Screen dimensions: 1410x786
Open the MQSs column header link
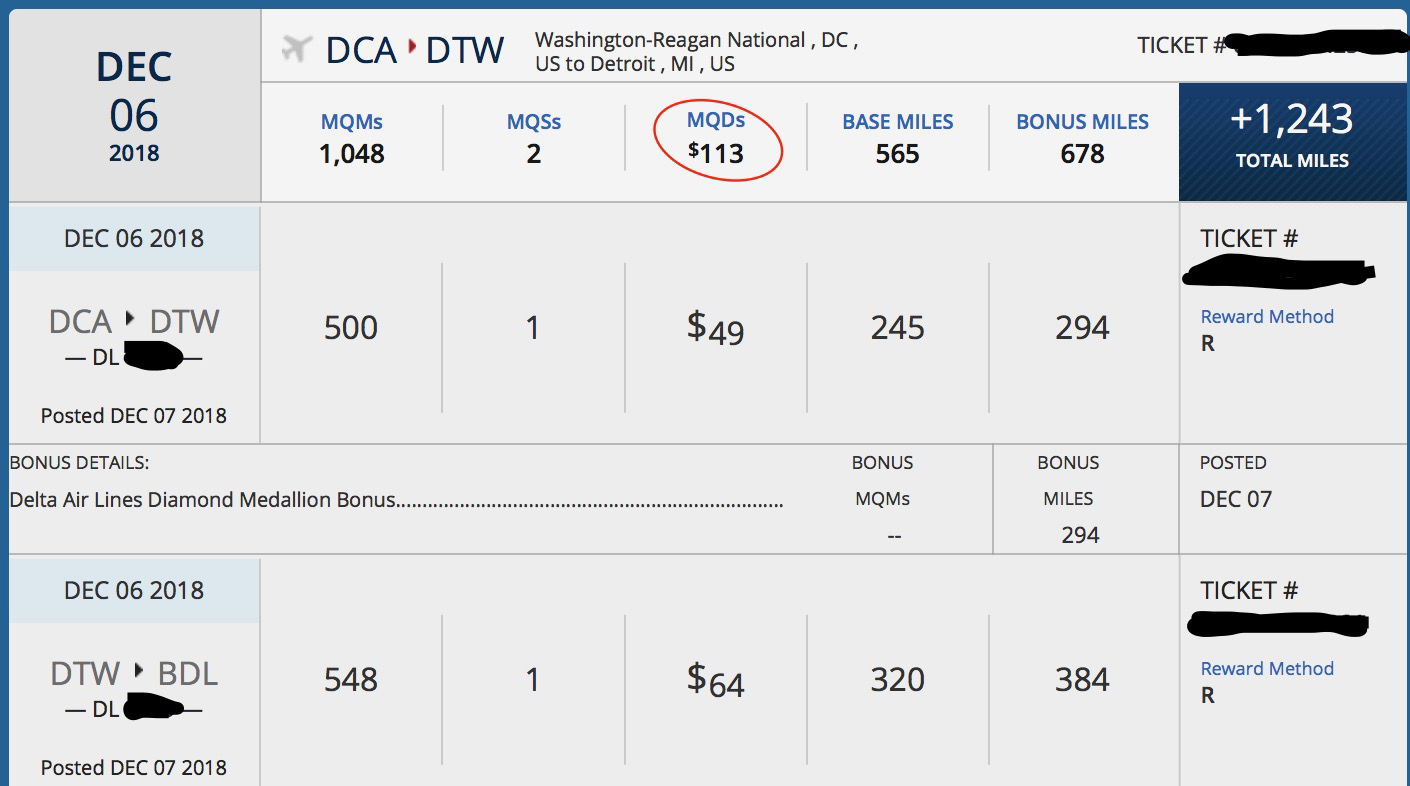click(x=534, y=122)
